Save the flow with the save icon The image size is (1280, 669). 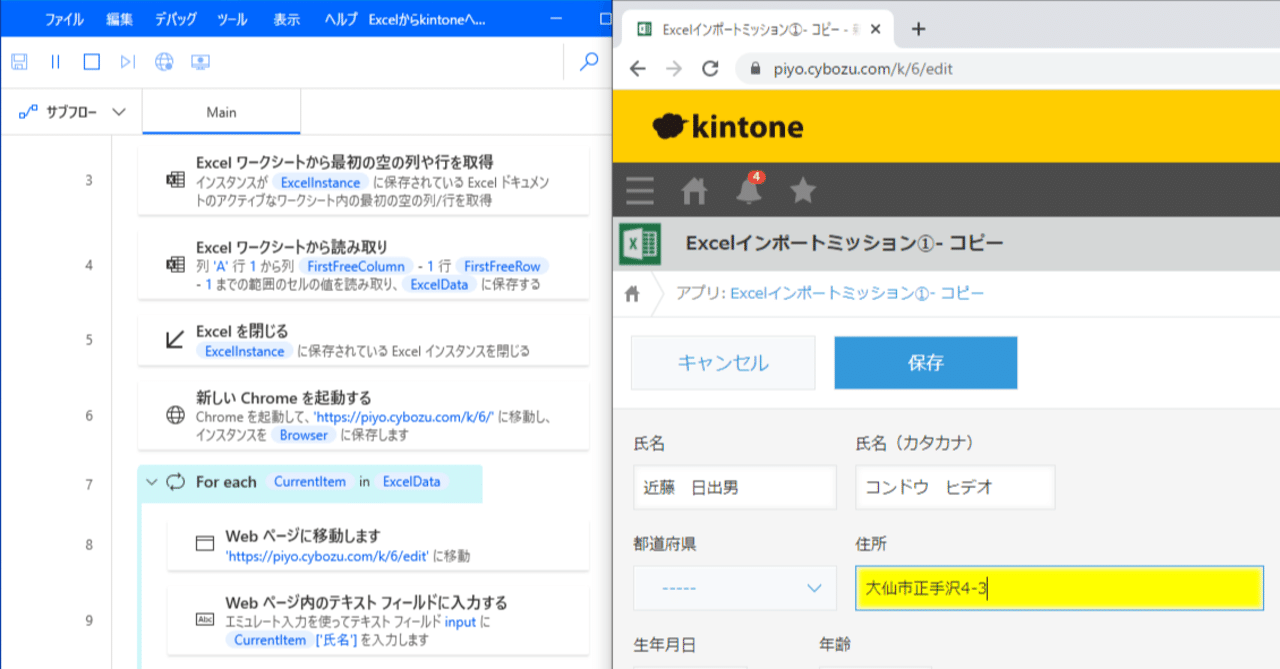(x=18, y=62)
